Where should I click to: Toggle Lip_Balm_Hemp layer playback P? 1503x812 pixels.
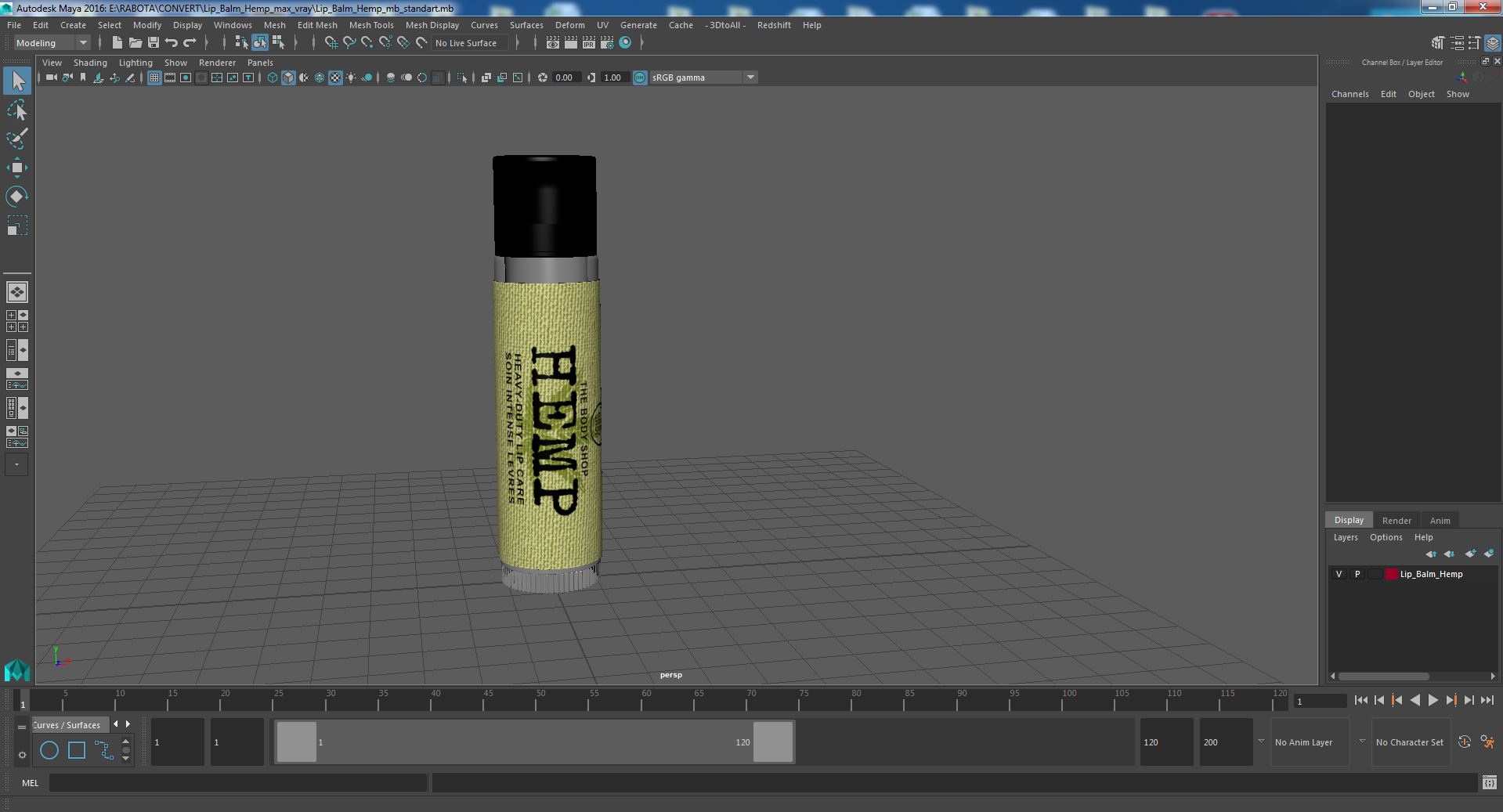click(x=1357, y=574)
